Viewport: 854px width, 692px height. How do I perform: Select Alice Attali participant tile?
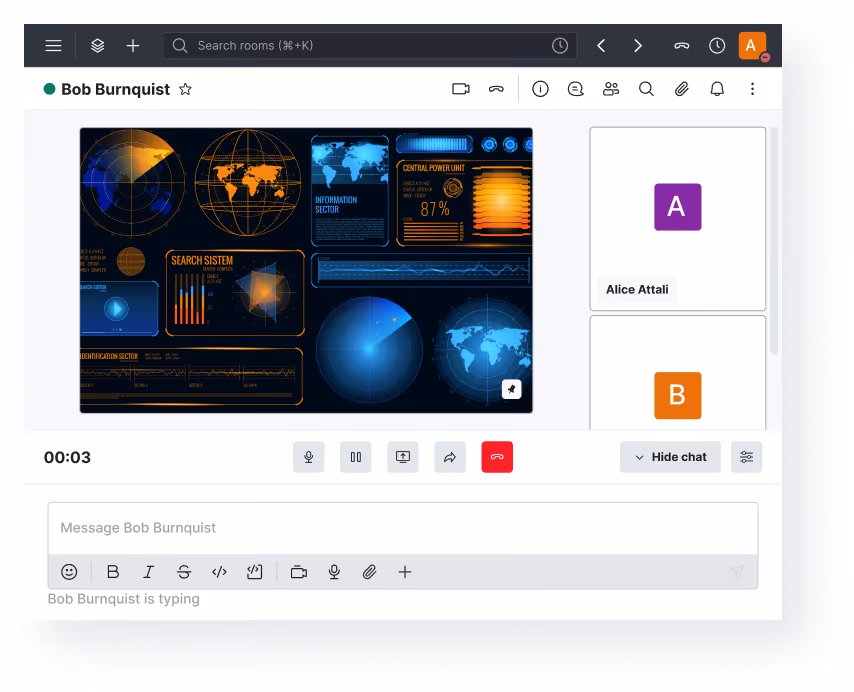(678, 219)
